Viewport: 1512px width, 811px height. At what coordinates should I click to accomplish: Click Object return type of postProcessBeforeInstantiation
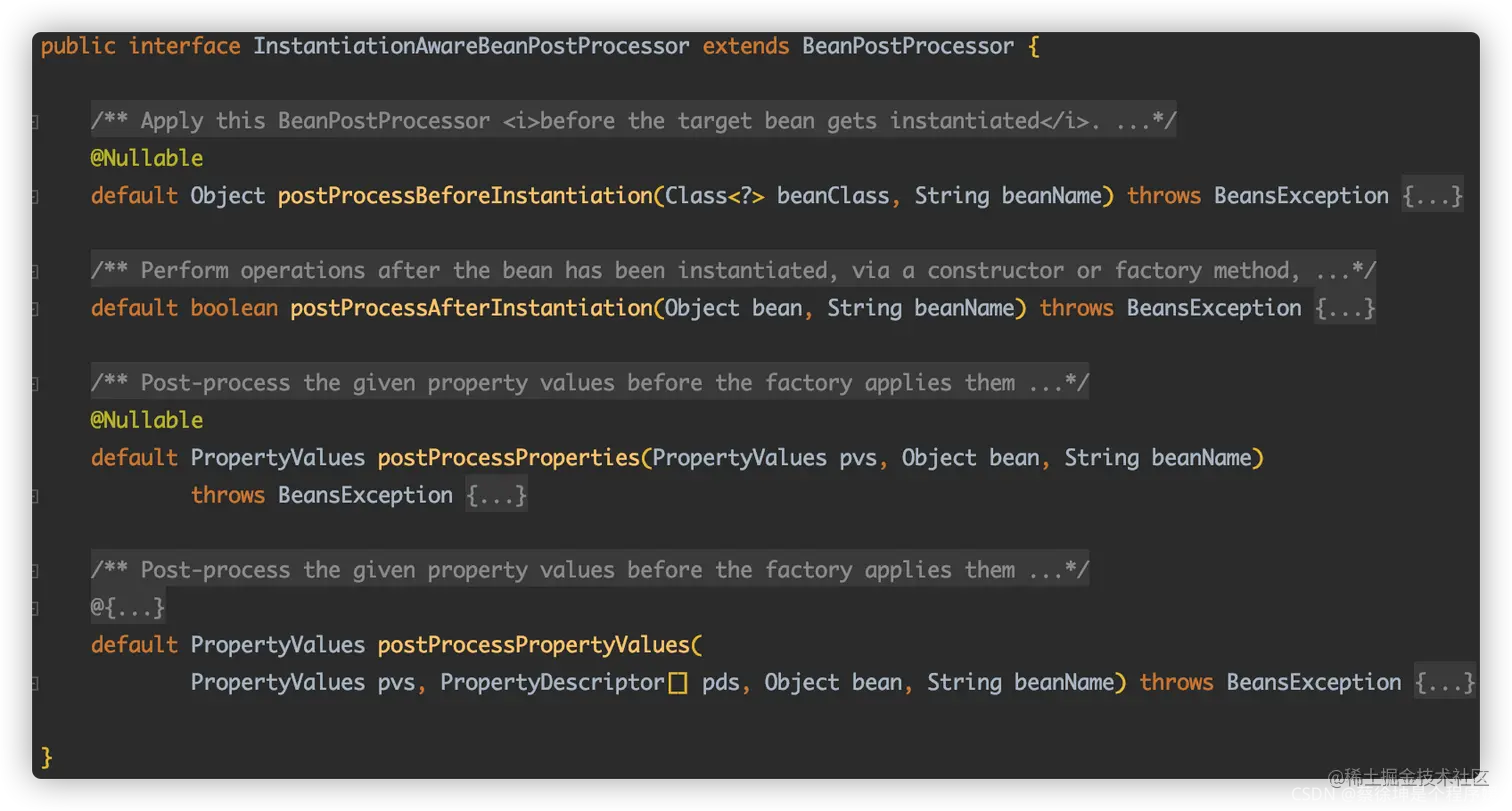pos(228,196)
